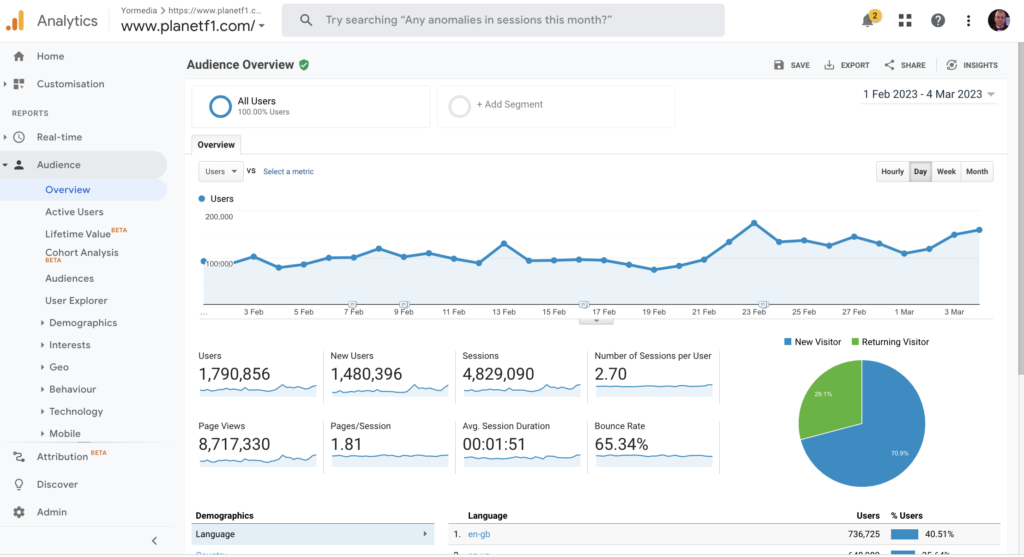
Task: Toggle the annotations drawer below chart
Action: [x=596, y=321]
